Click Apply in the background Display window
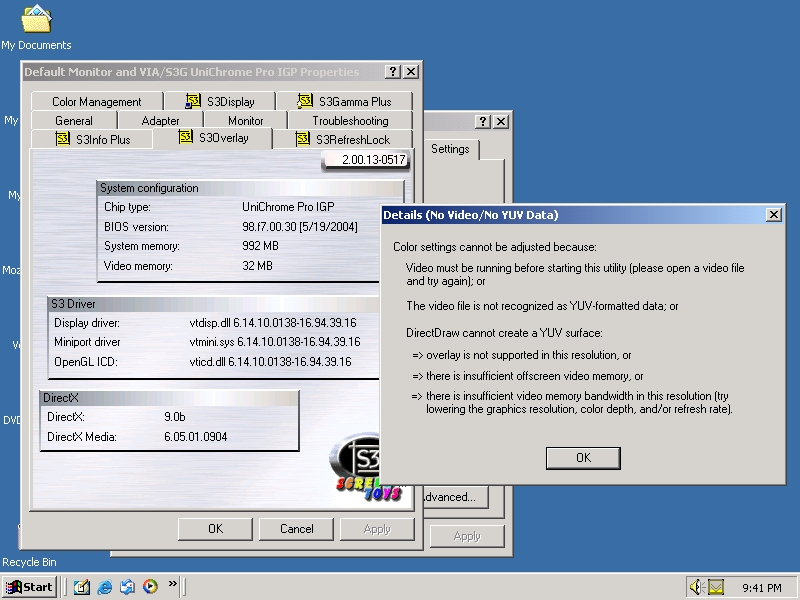This screenshot has width=800, height=600. 467,536
